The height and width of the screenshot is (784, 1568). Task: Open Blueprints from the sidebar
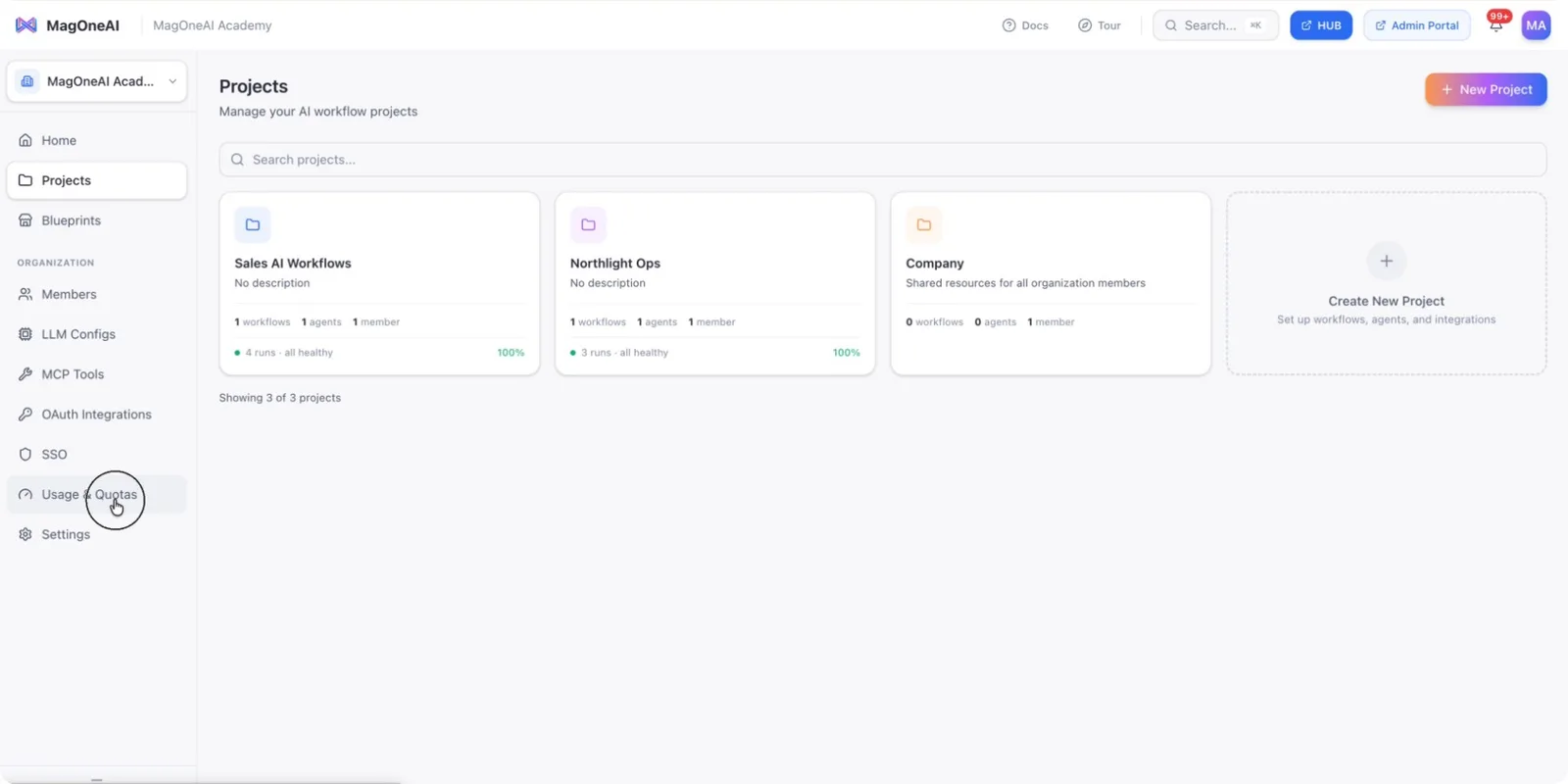97,220
